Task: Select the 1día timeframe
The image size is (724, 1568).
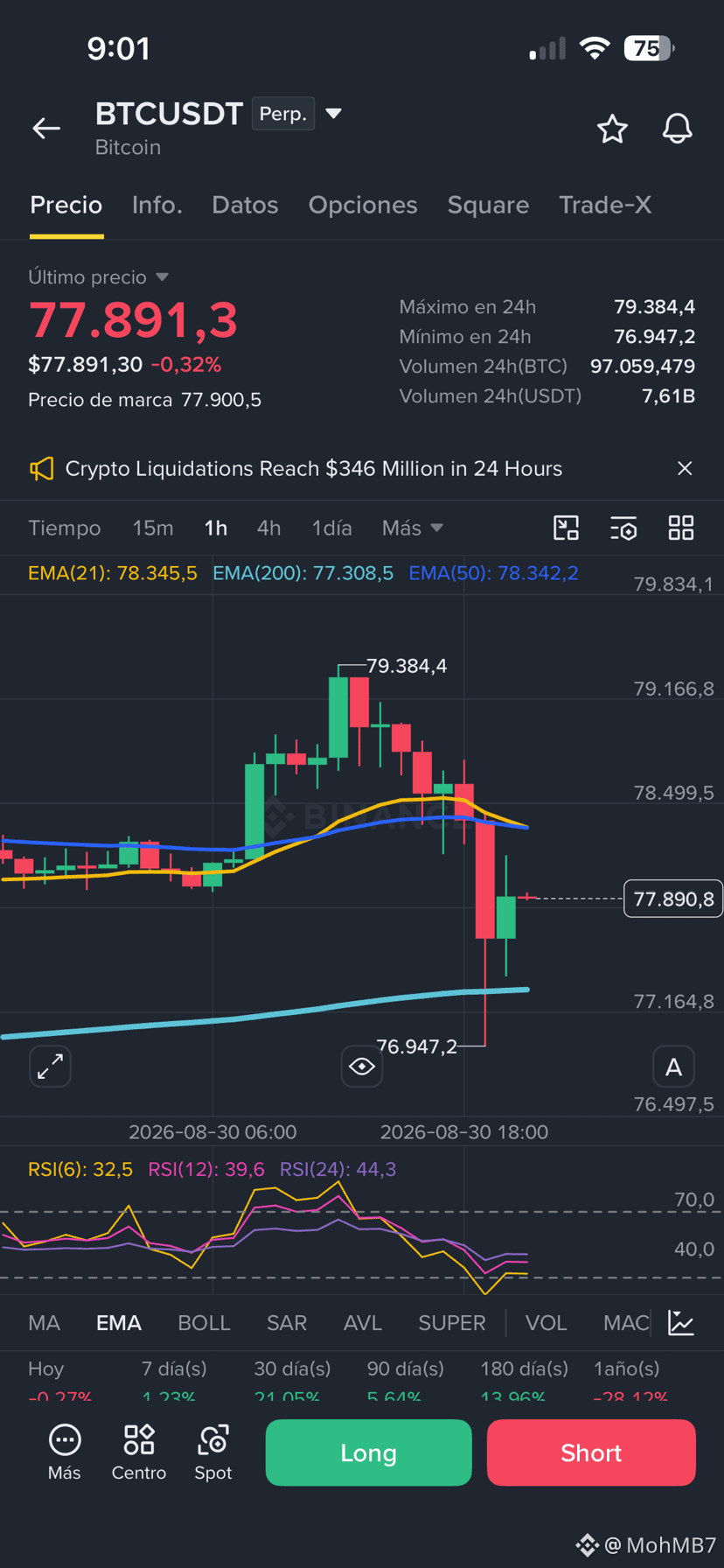Action: point(332,528)
